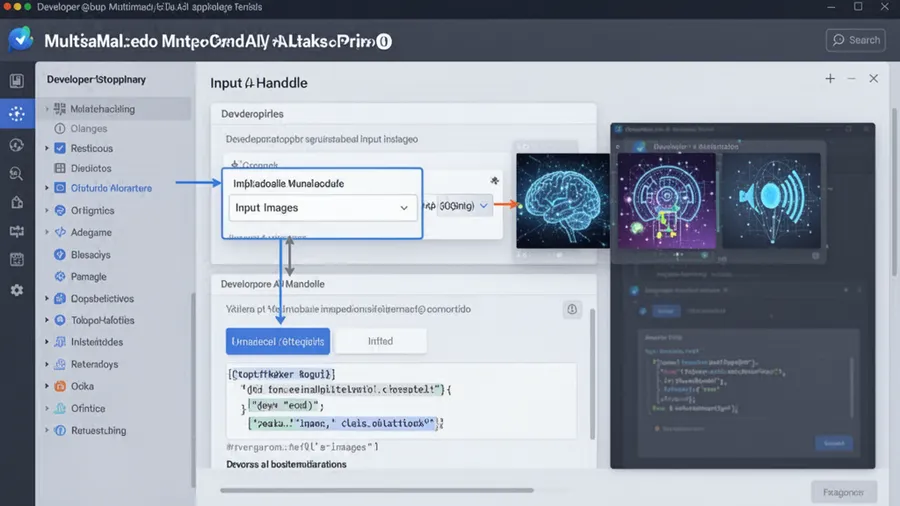
Task: Click the Copsbelictivos icon
Action: (60, 298)
